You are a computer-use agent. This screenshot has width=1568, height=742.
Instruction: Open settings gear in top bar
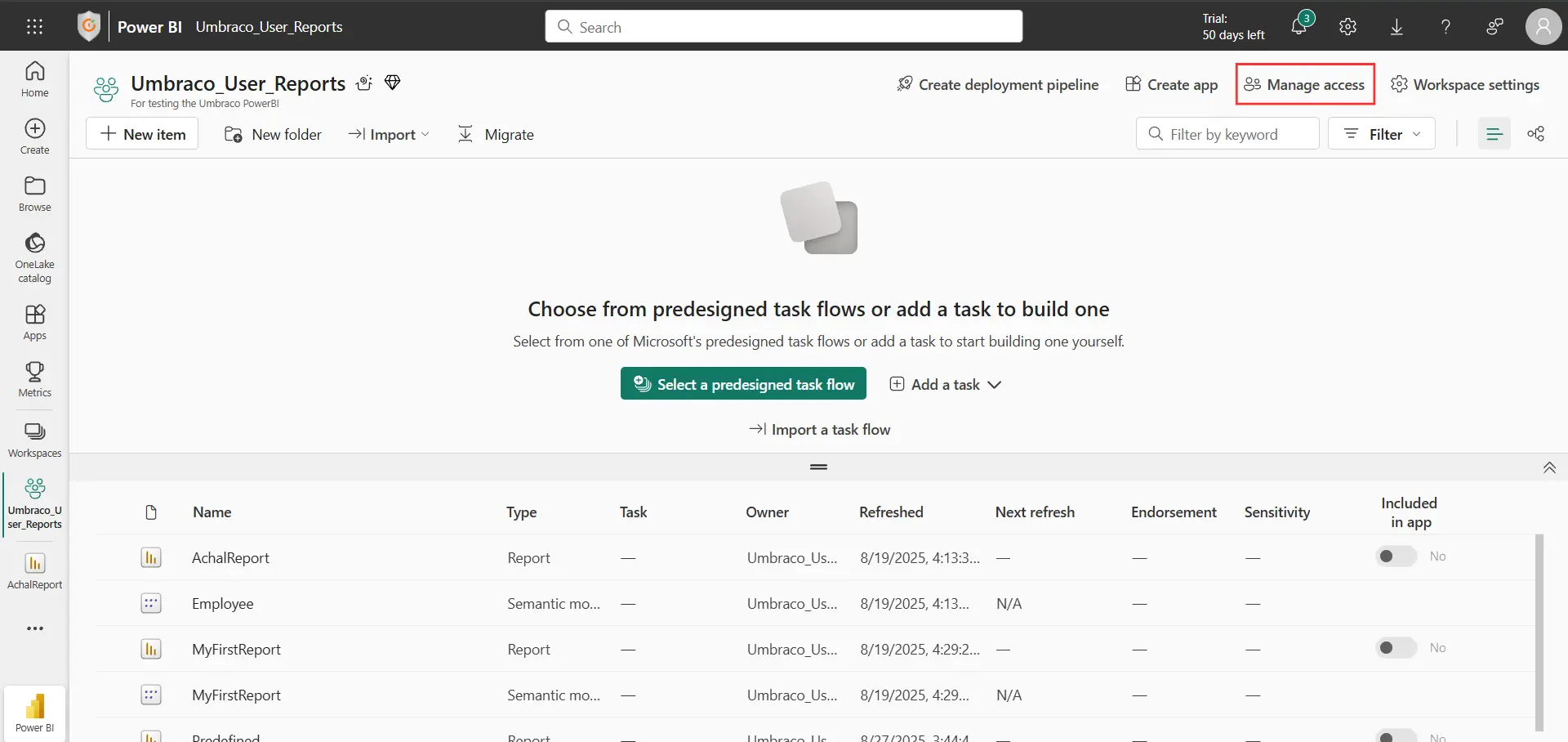pyautogui.click(x=1347, y=26)
